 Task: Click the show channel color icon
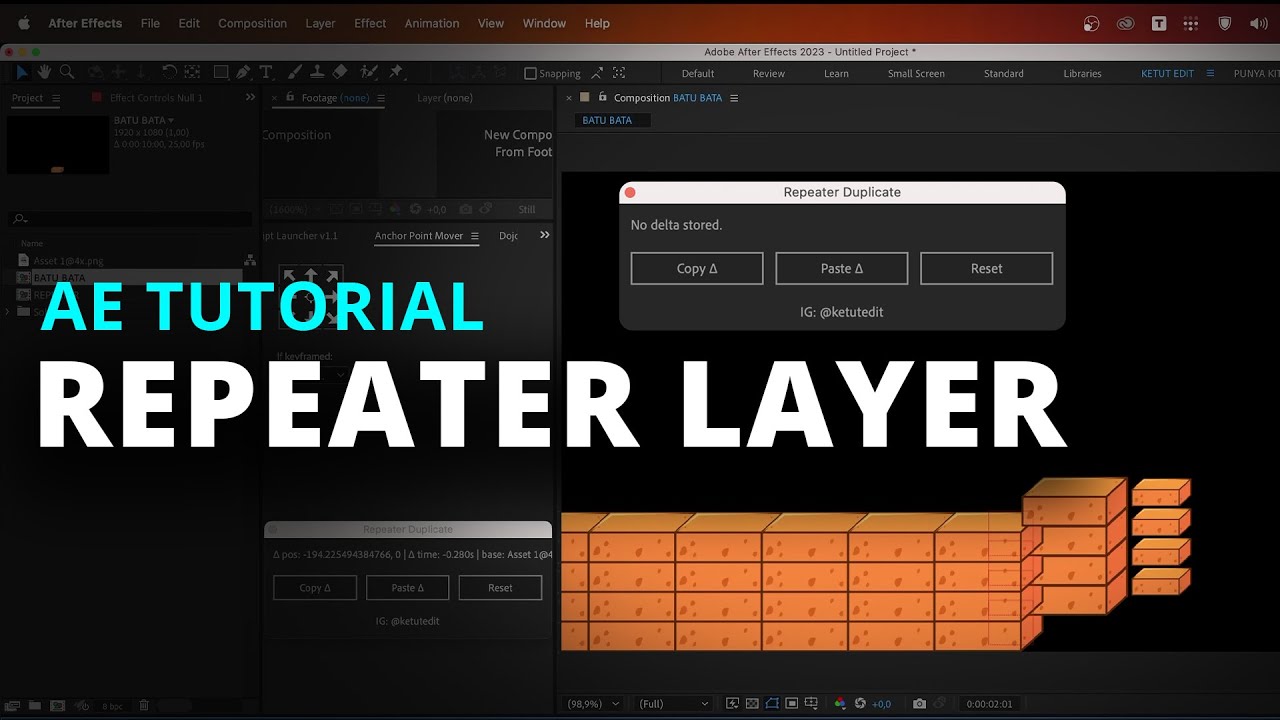click(840, 704)
